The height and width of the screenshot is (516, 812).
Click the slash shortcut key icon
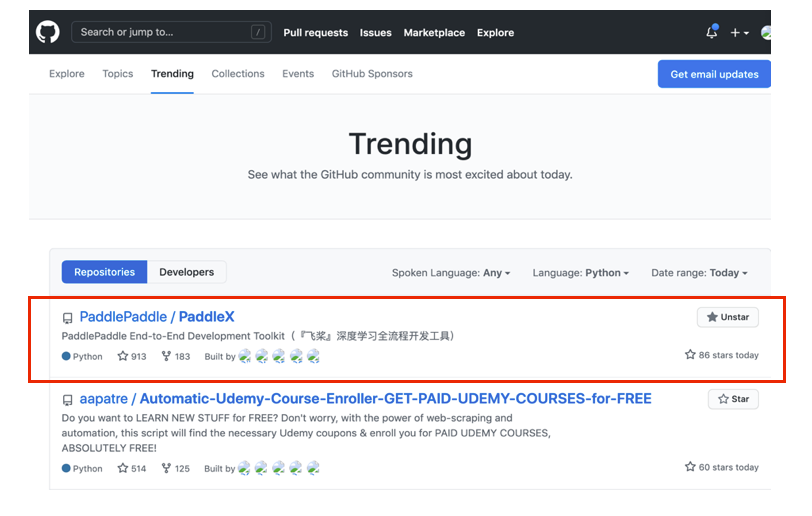258,32
